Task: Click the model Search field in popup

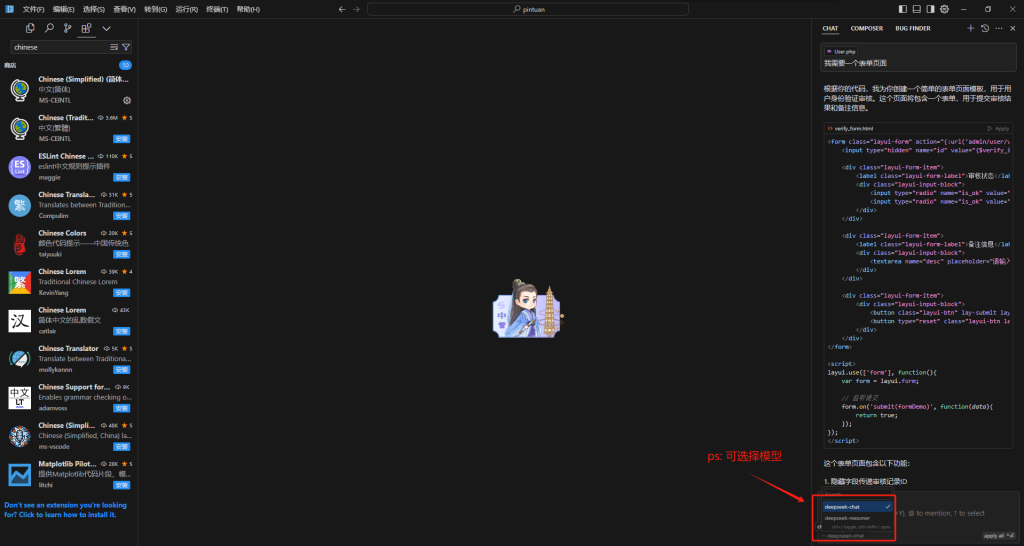Action: 857,495
